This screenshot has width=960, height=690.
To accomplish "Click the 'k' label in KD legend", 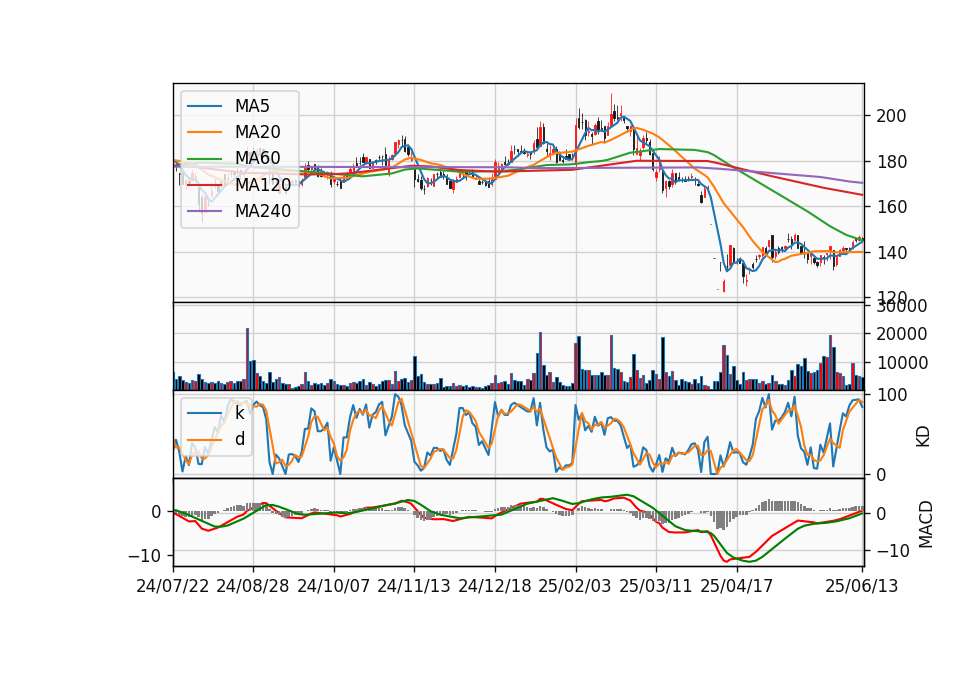I will point(239,413).
